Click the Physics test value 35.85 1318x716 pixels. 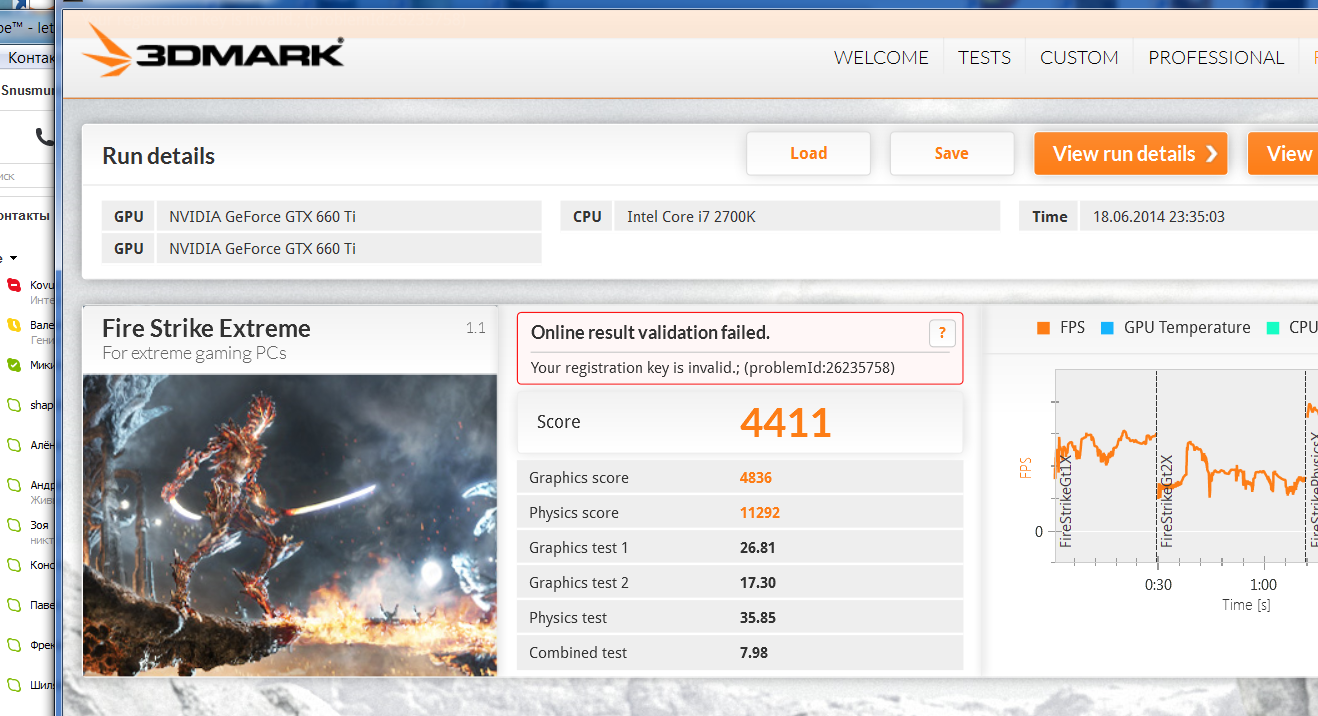(x=758, y=618)
